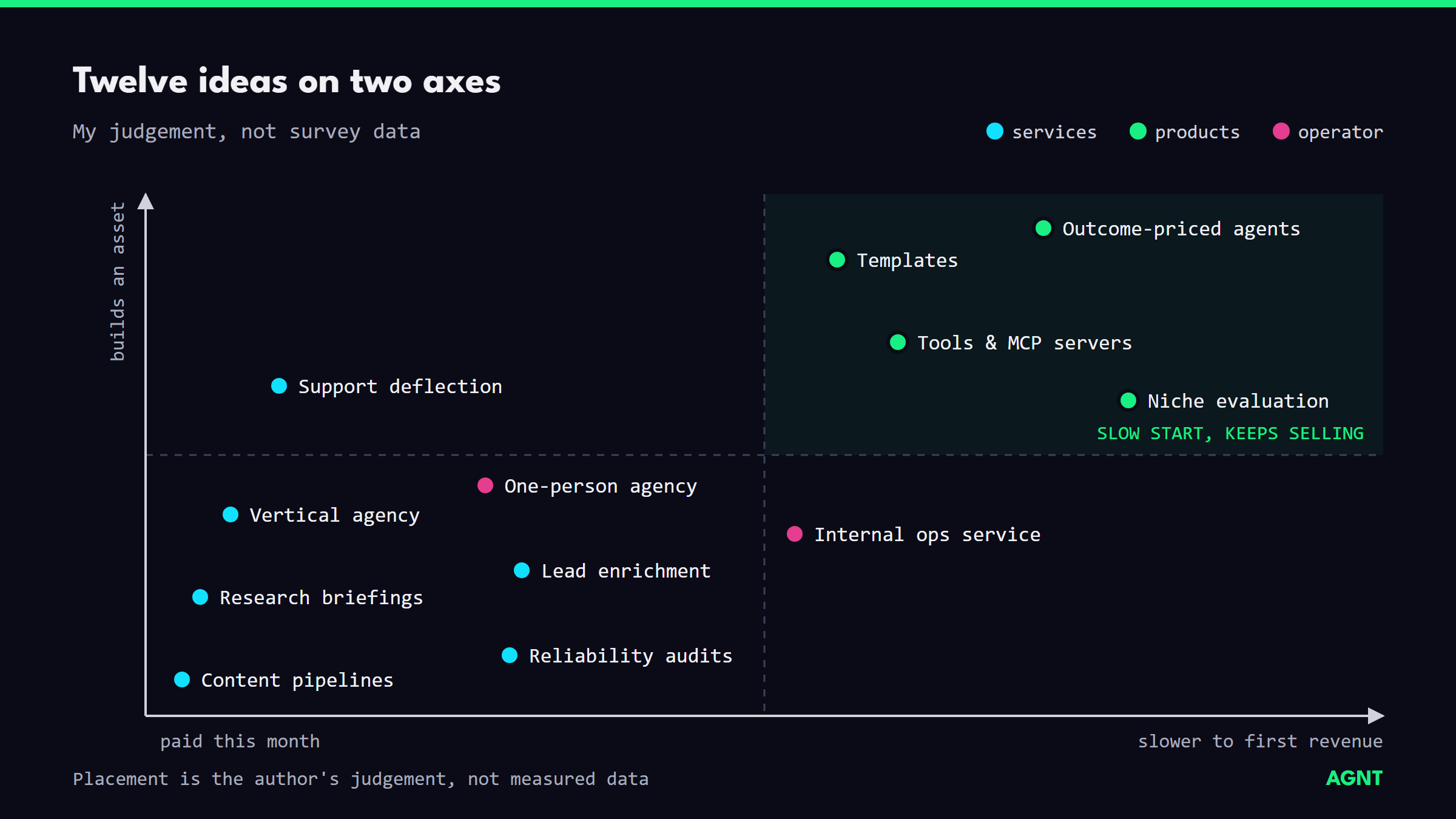The image size is (1456, 819).
Task: Click the green dot beside Niche evaluation
Action: pyautogui.click(x=1128, y=400)
